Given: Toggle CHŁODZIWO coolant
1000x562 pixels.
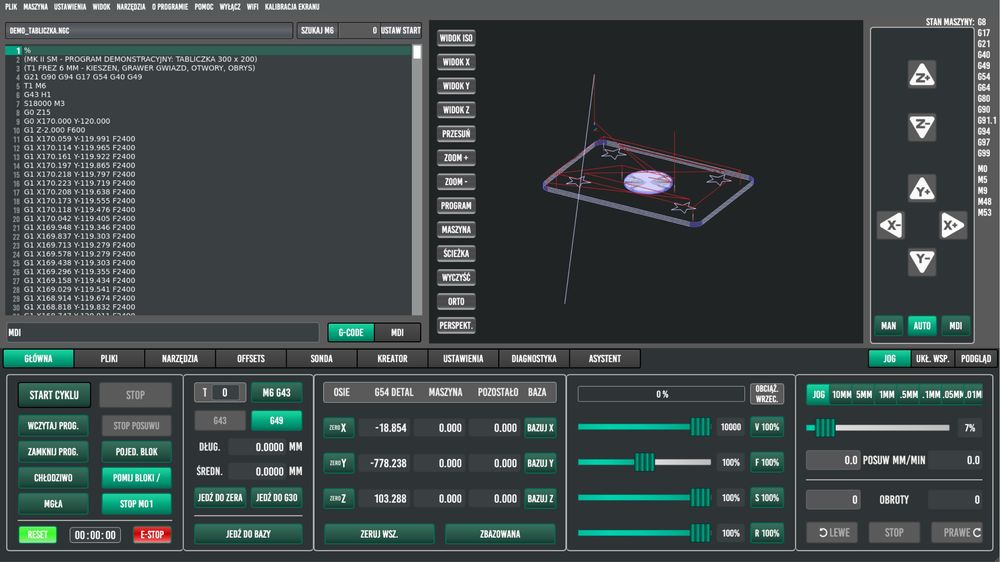Looking at the screenshot, I should click(54, 477).
